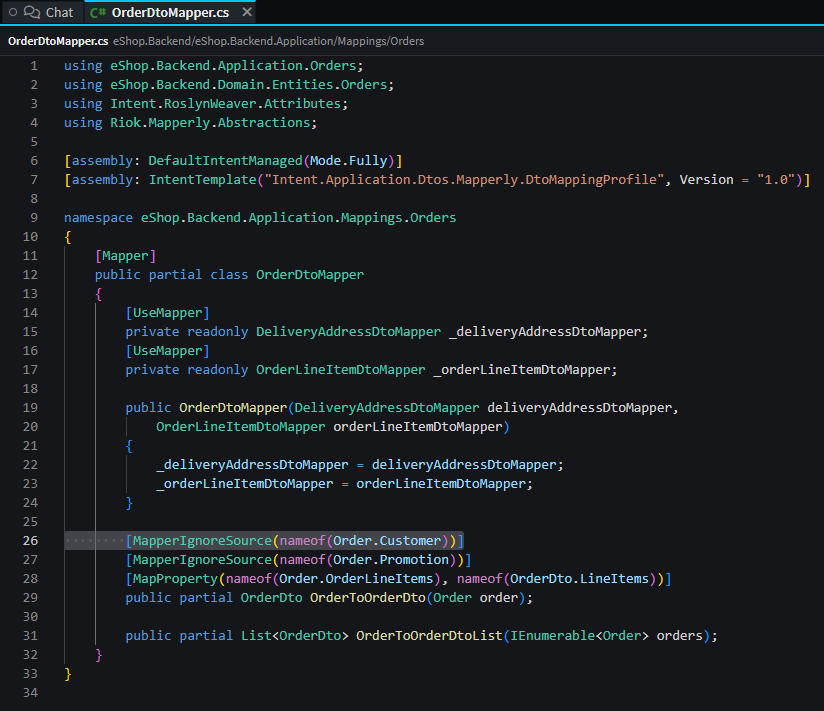Click the C# file icon in tab

click(98, 13)
